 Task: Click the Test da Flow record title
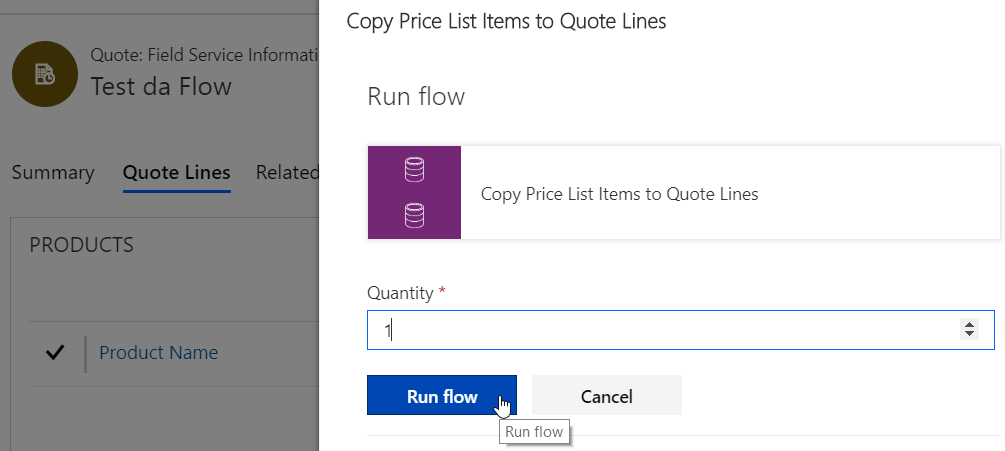pos(161,86)
